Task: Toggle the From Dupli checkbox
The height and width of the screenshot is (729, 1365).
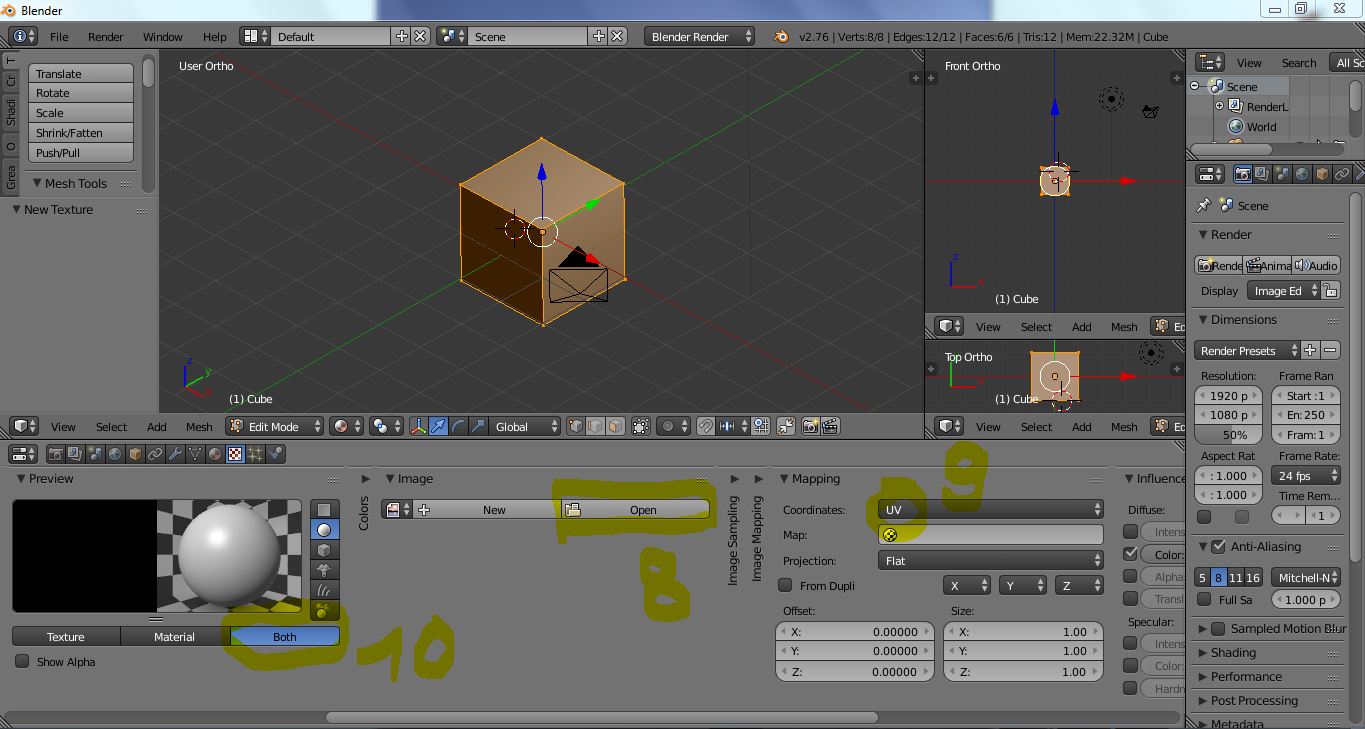Action: pyautogui.click(x=786, y=586)
